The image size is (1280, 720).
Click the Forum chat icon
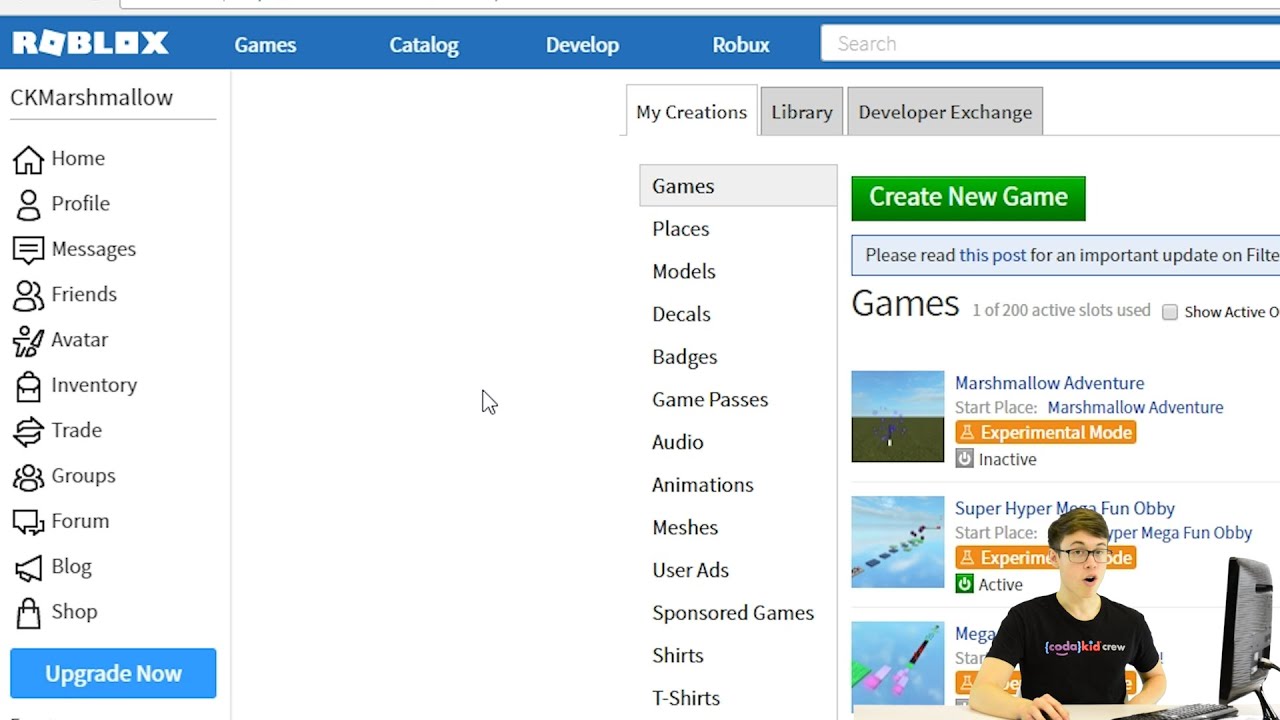pos(28,521)
